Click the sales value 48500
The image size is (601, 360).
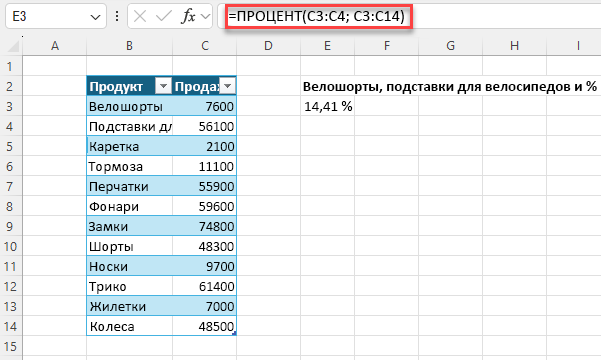(205, 326)
